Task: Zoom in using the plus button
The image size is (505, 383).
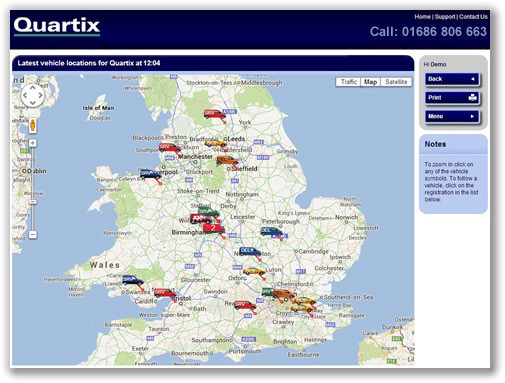Action: click(x=32, y=143)
